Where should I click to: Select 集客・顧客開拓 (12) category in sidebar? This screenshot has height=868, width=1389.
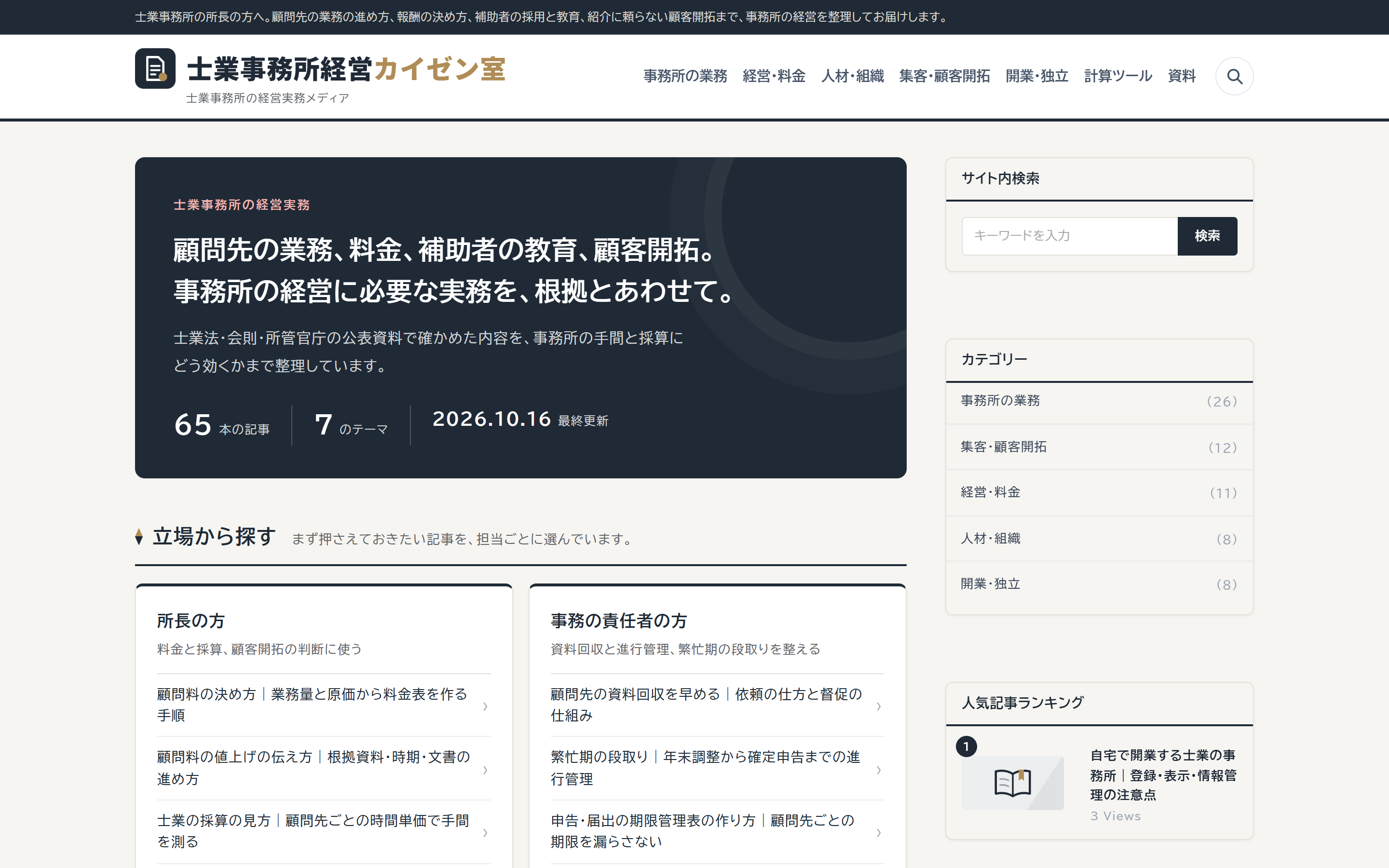point(1099,447)
